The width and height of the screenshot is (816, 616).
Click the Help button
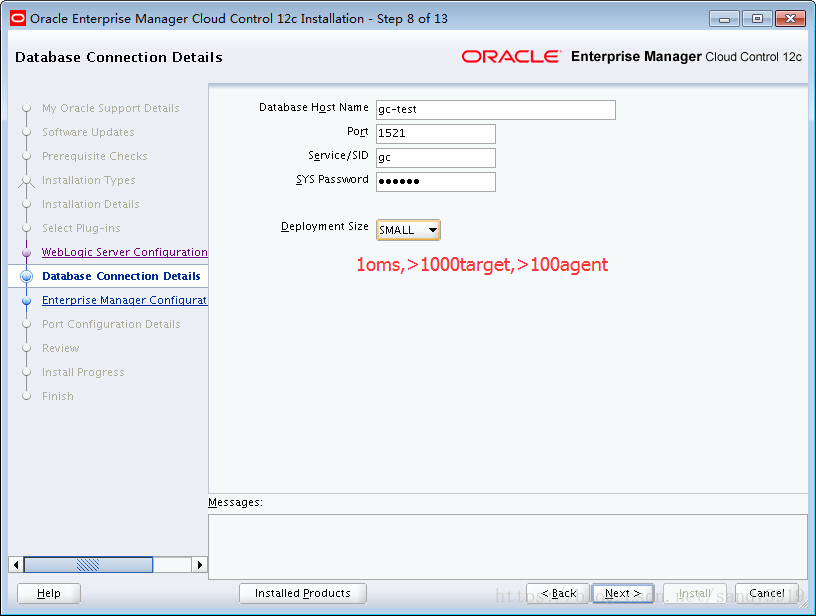point(49,593)
